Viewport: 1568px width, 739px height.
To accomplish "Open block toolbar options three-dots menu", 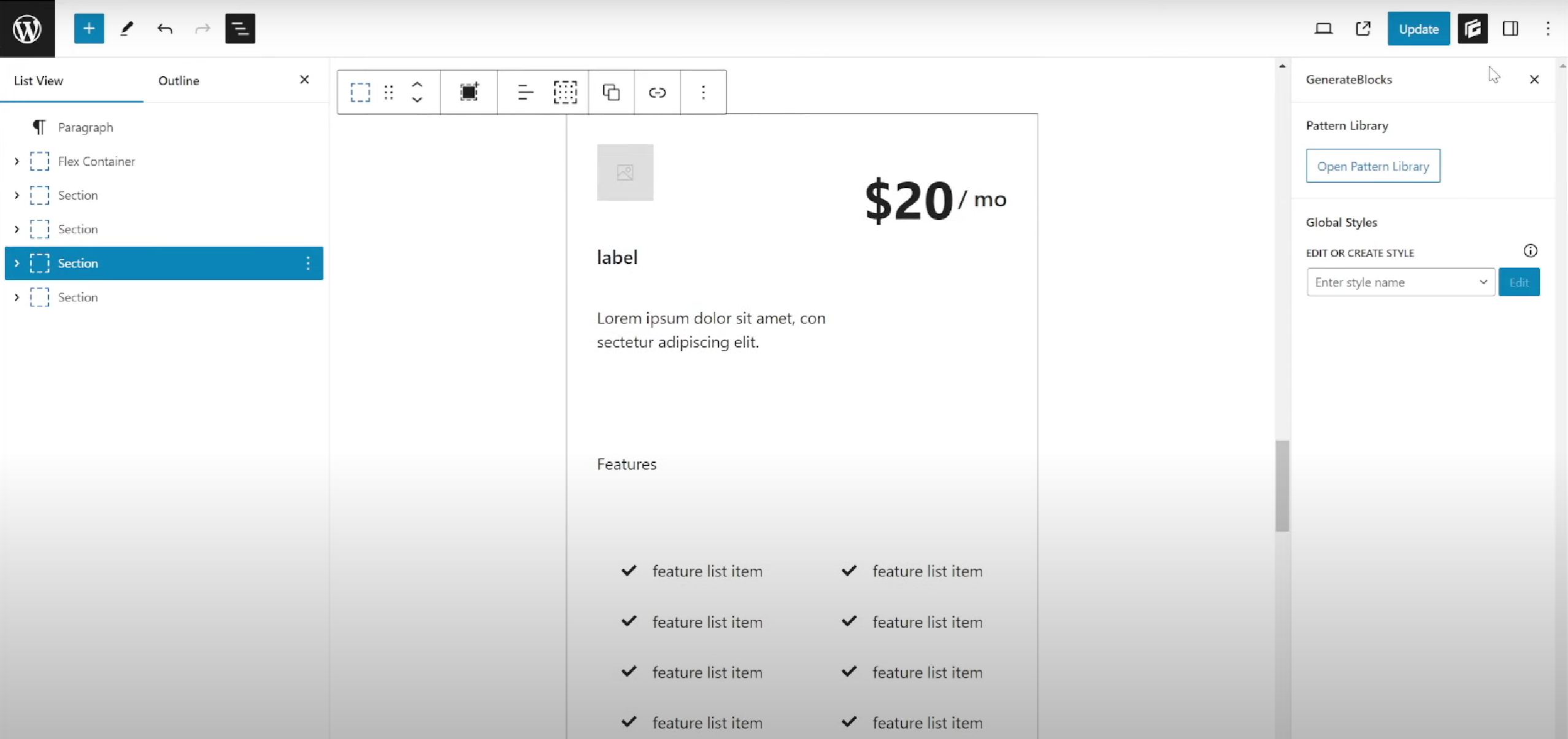I will tap(703, 92).
